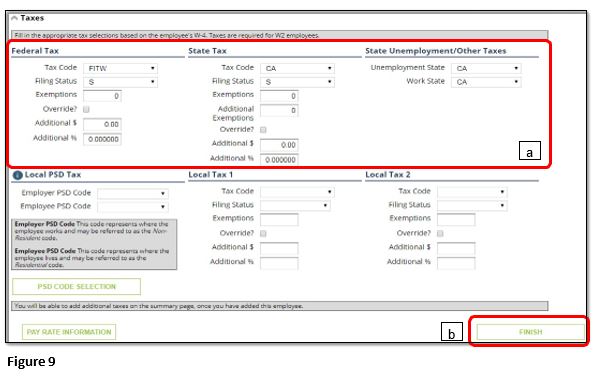Click Local Tax 1 Additional % field
Image resolution: width=595 pixels, height=376 pixels.
click(279, 263)
